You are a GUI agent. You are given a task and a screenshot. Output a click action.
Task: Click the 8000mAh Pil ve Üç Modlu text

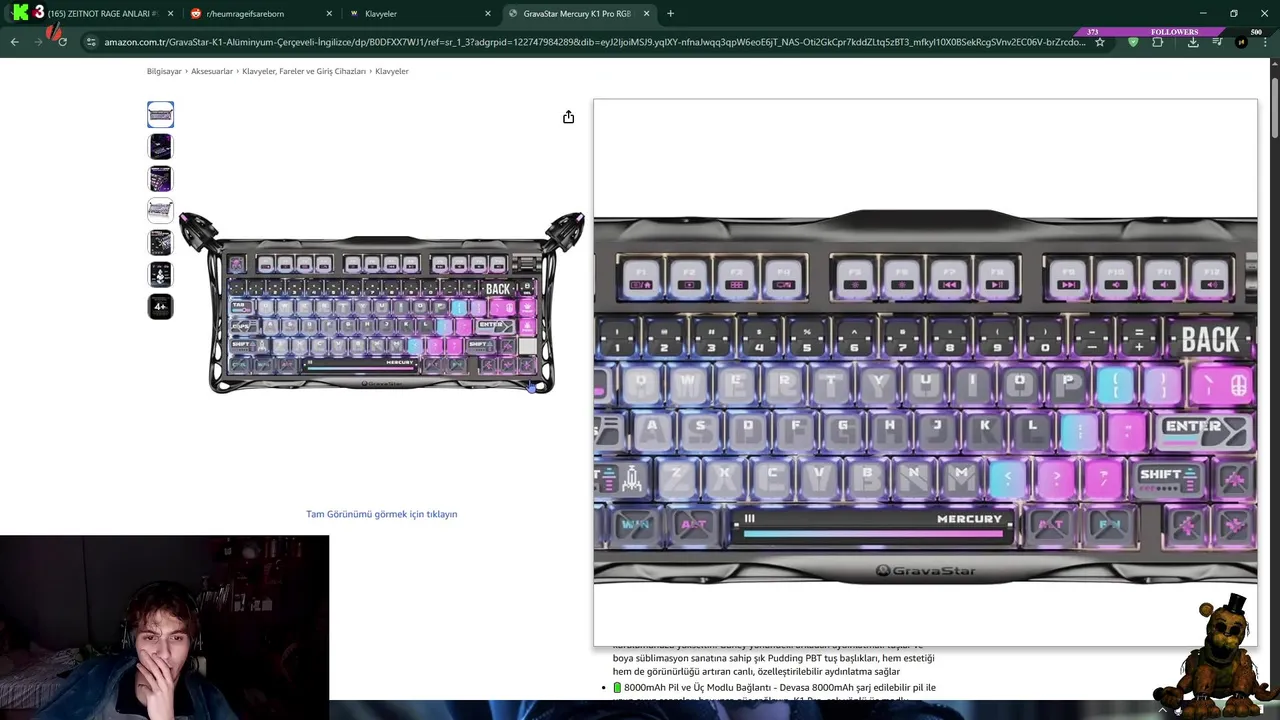coord(780,688)
